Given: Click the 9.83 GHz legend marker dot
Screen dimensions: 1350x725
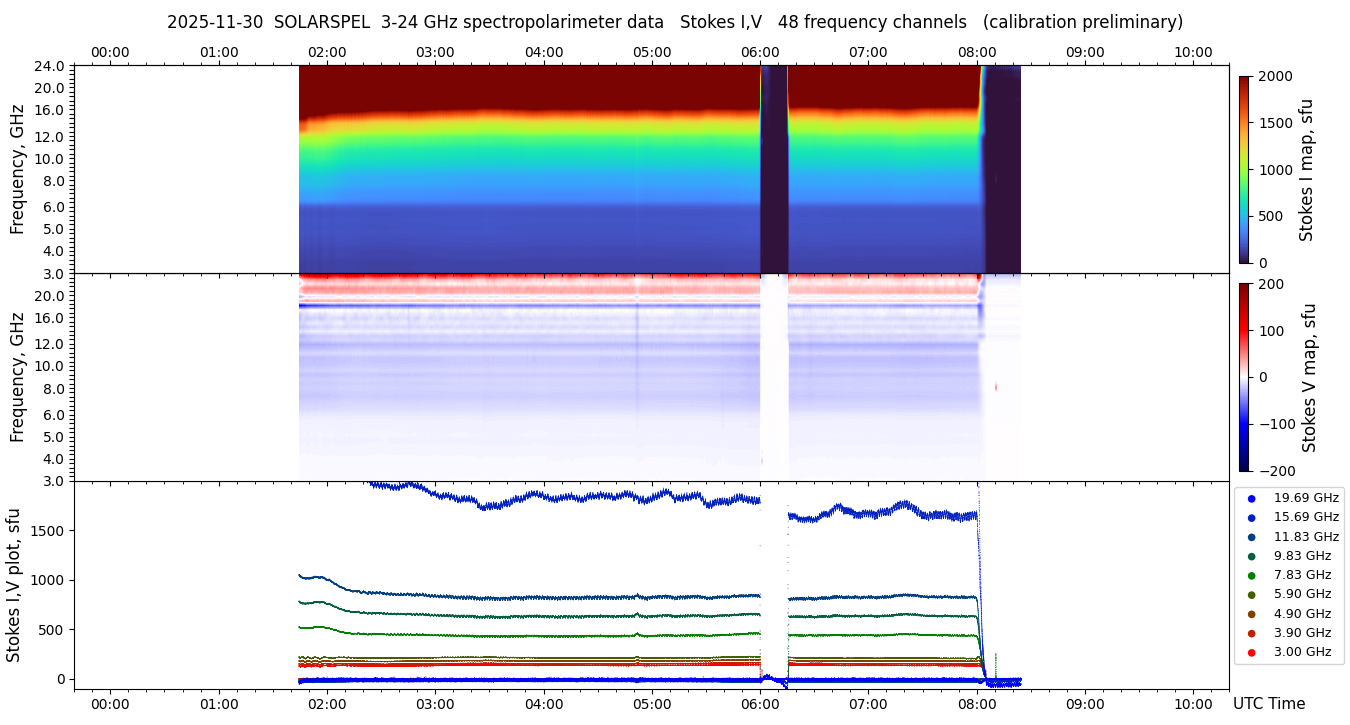Looking at the screenshot, I should (1251, 556).
